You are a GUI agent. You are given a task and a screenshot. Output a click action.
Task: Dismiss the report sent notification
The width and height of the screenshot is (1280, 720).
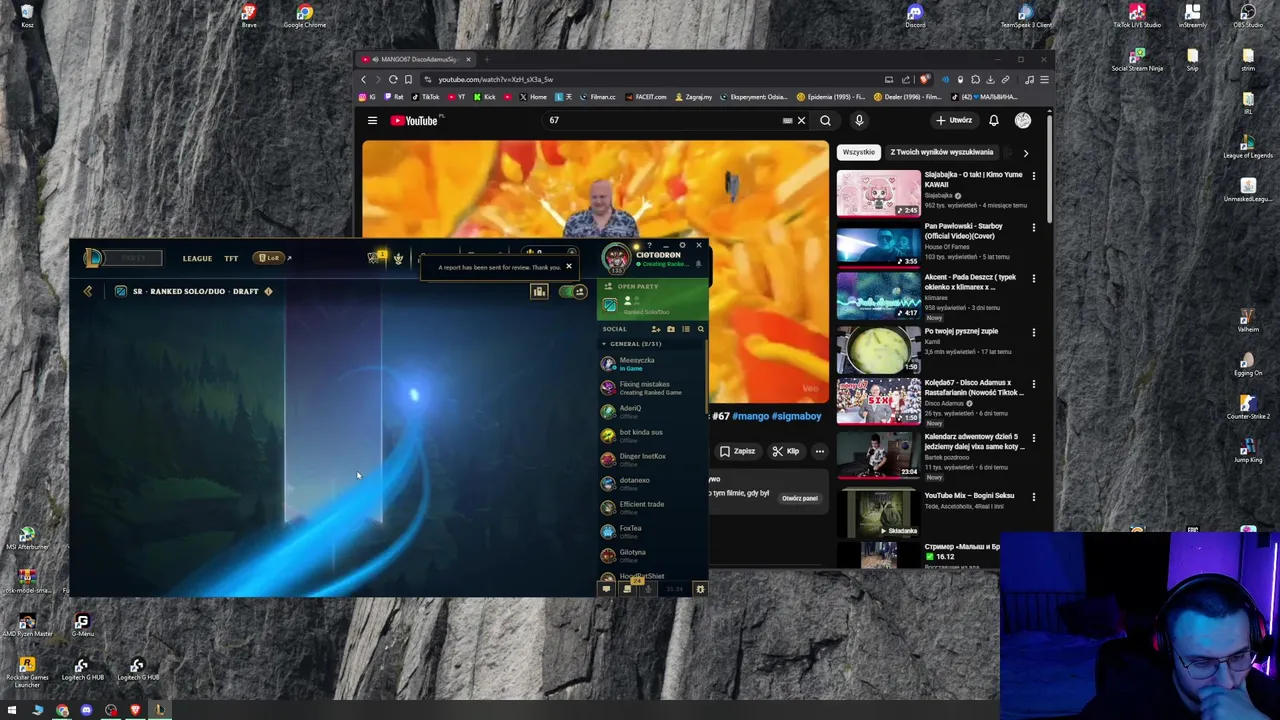coord(569,266)
